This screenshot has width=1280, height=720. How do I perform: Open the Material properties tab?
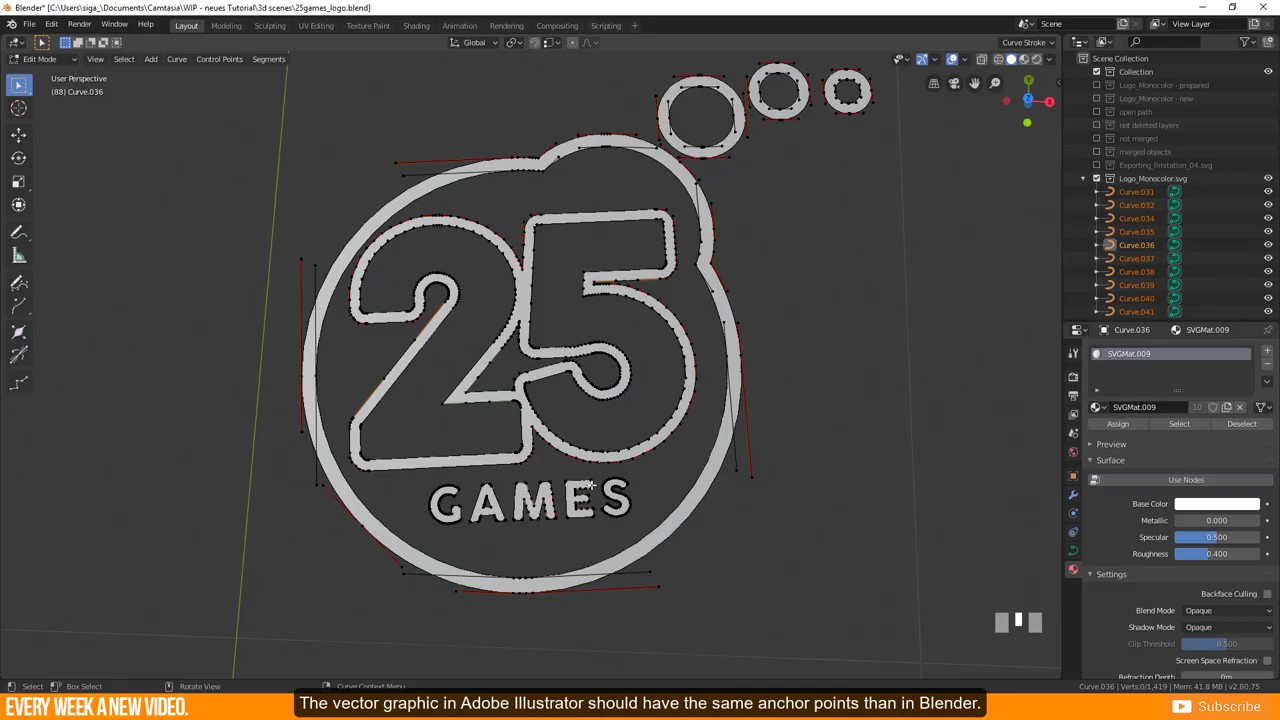(1073, 570)
